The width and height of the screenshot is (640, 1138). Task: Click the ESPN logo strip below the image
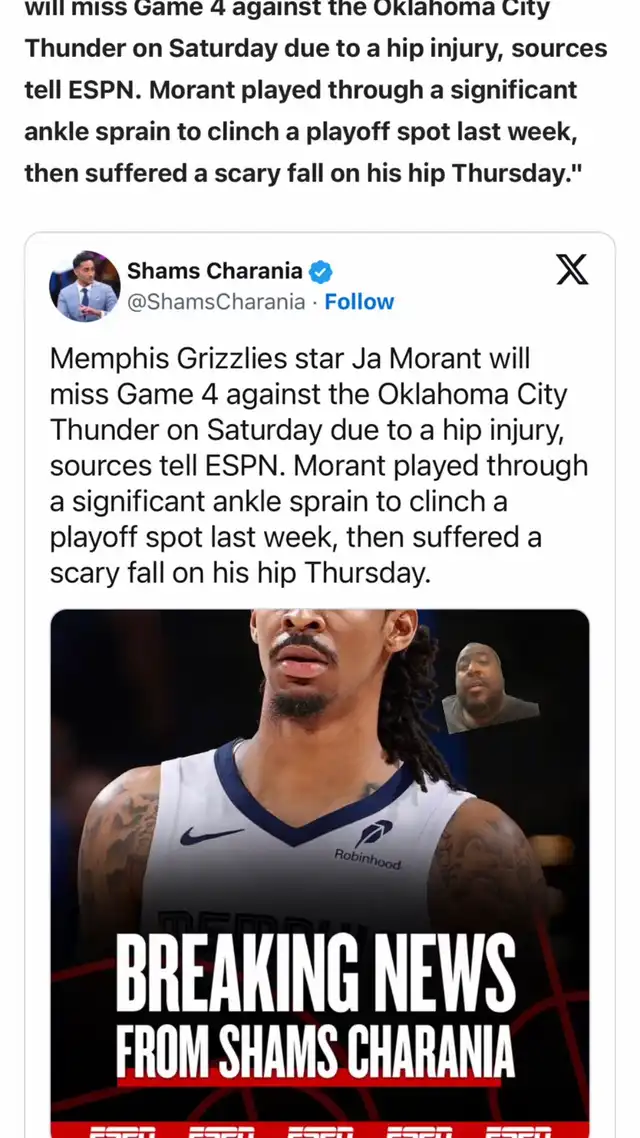[320, 1131]
